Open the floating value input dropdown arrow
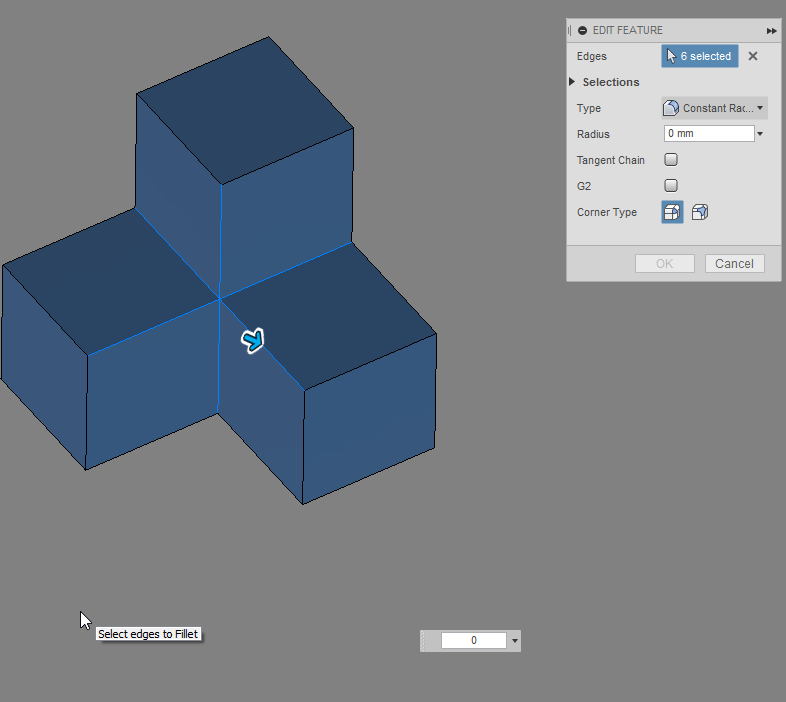Viewport: 786px width, 702px height. tap(514, 641)
